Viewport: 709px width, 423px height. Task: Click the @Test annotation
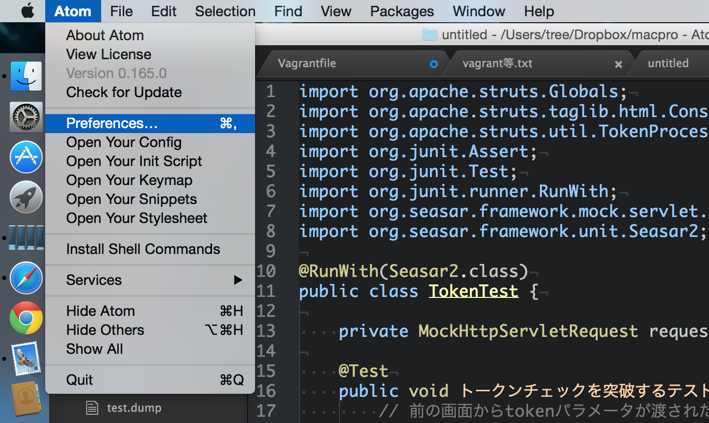pos(363,371)
